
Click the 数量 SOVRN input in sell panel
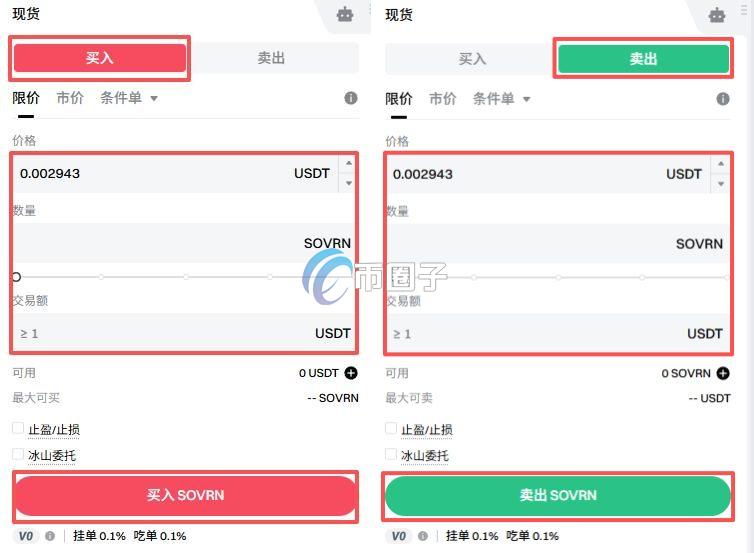(558, 243)
